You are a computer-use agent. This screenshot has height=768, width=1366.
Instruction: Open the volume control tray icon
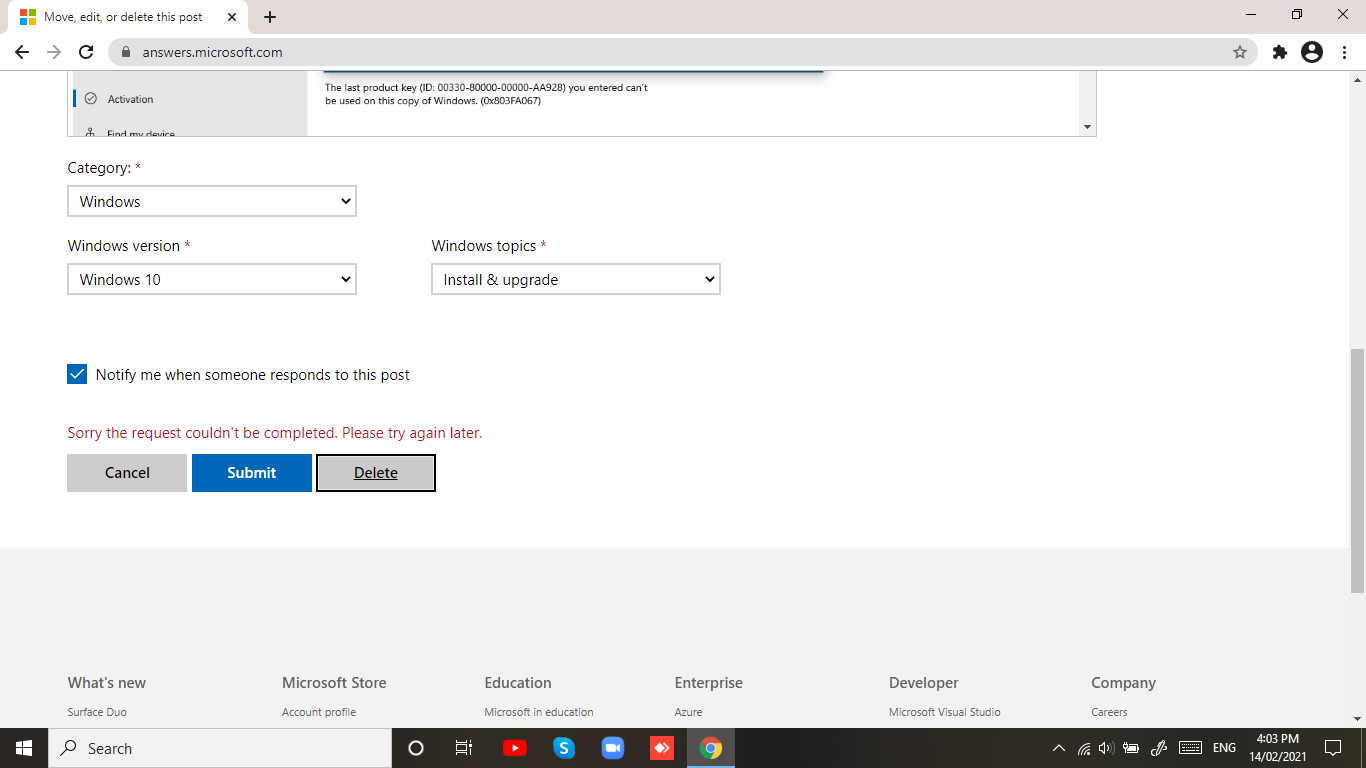[1106, 748]
